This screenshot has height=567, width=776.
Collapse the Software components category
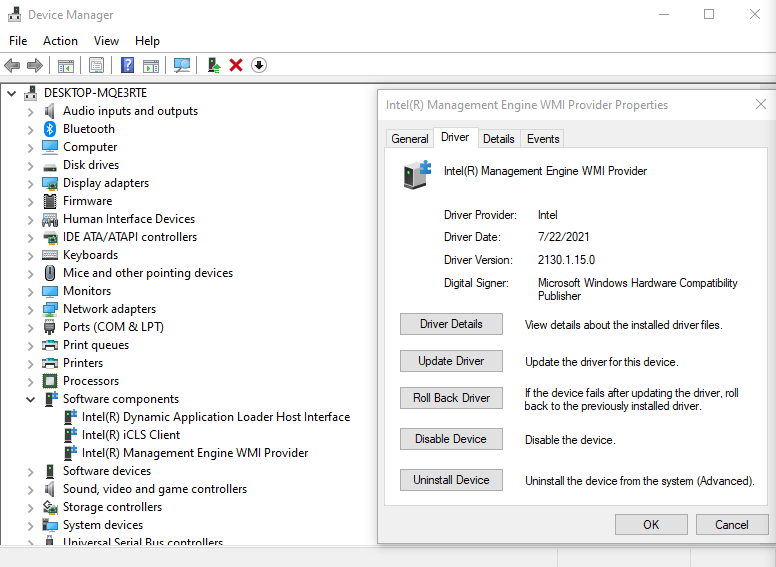(x=31, y=399)
